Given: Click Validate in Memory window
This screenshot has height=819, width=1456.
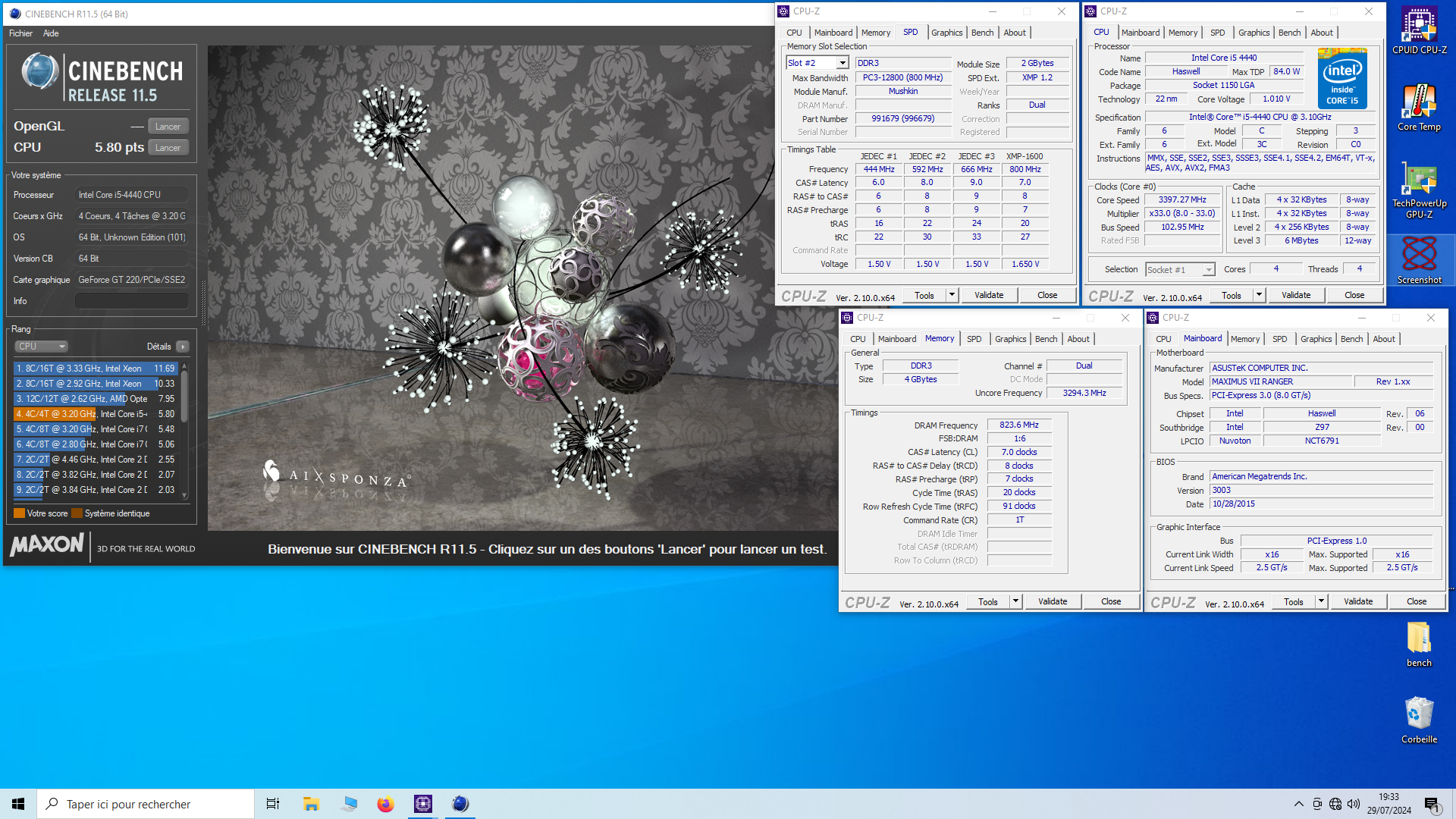Looking at the screenshot, I should 1053,601.
